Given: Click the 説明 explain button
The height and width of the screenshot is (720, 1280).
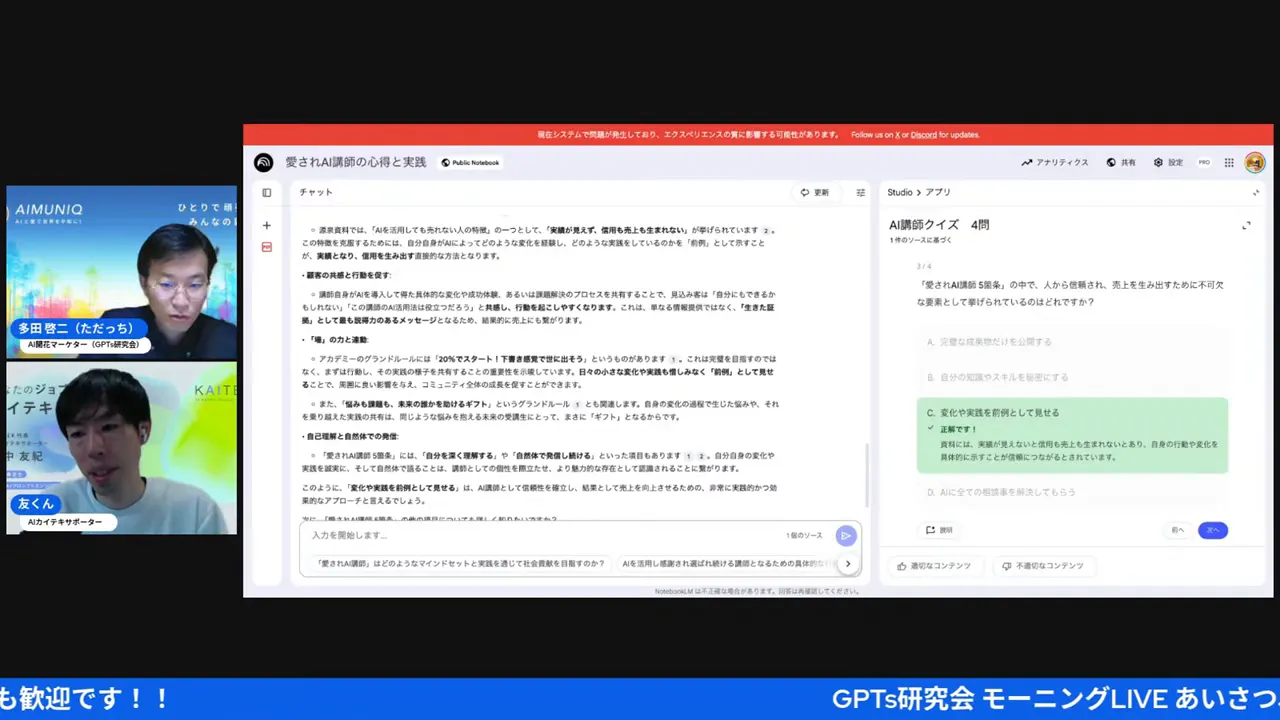Looking at the screenshot, I should coord(939,530).
